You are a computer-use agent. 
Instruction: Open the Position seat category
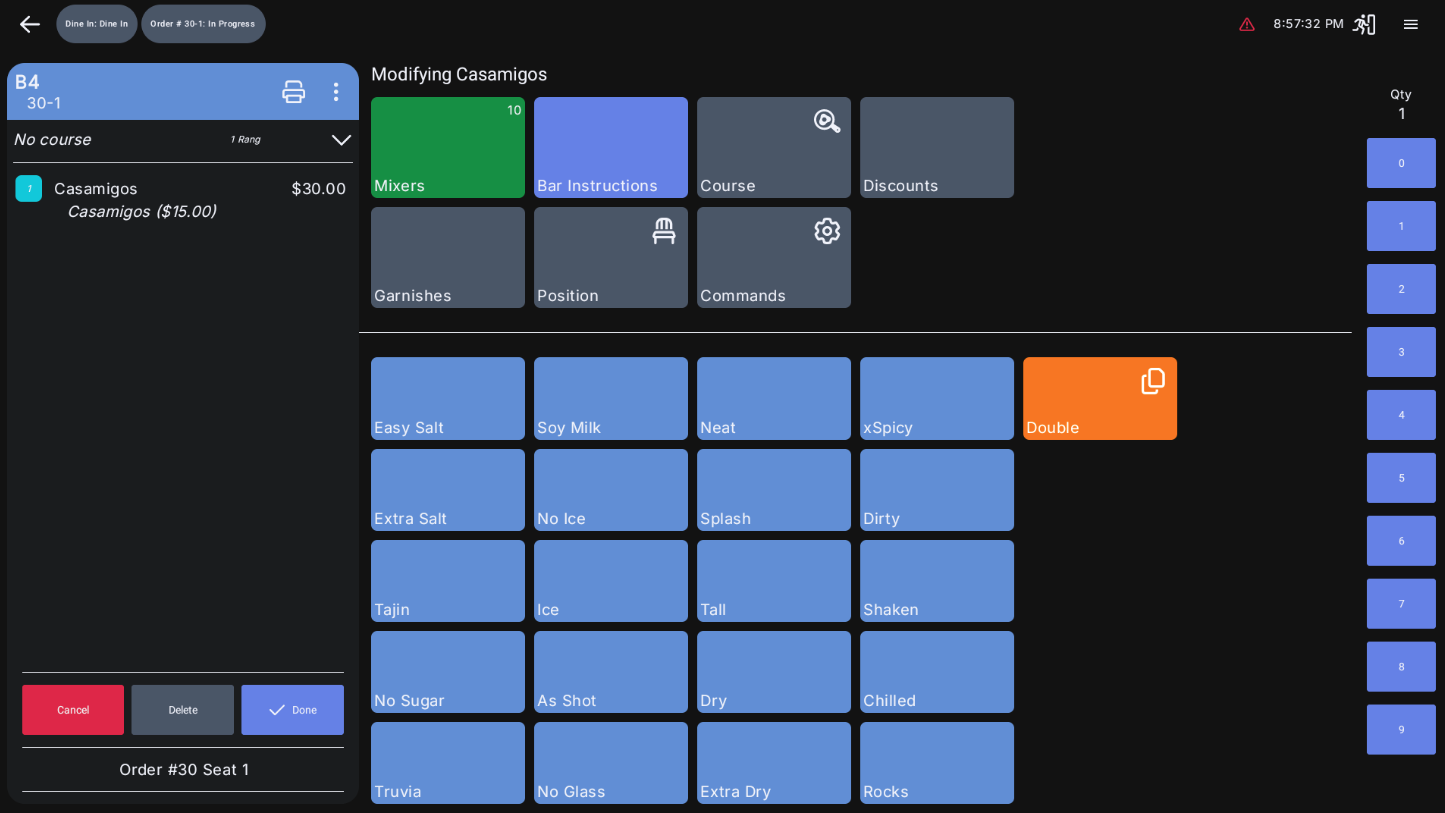[x=610, y=257]
